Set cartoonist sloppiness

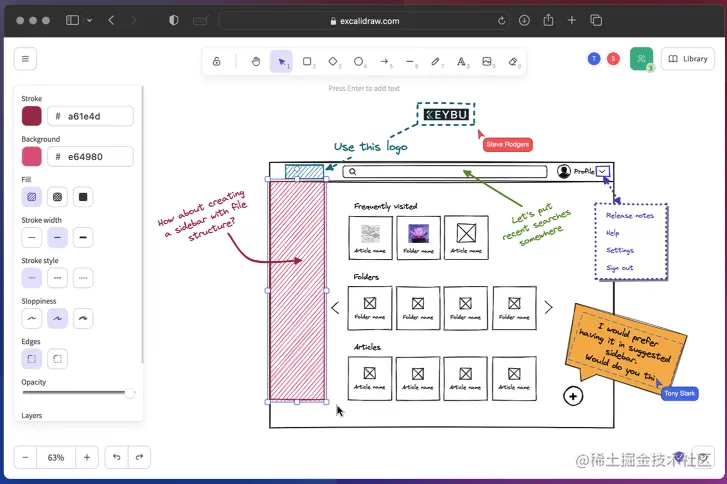[83, 318]
